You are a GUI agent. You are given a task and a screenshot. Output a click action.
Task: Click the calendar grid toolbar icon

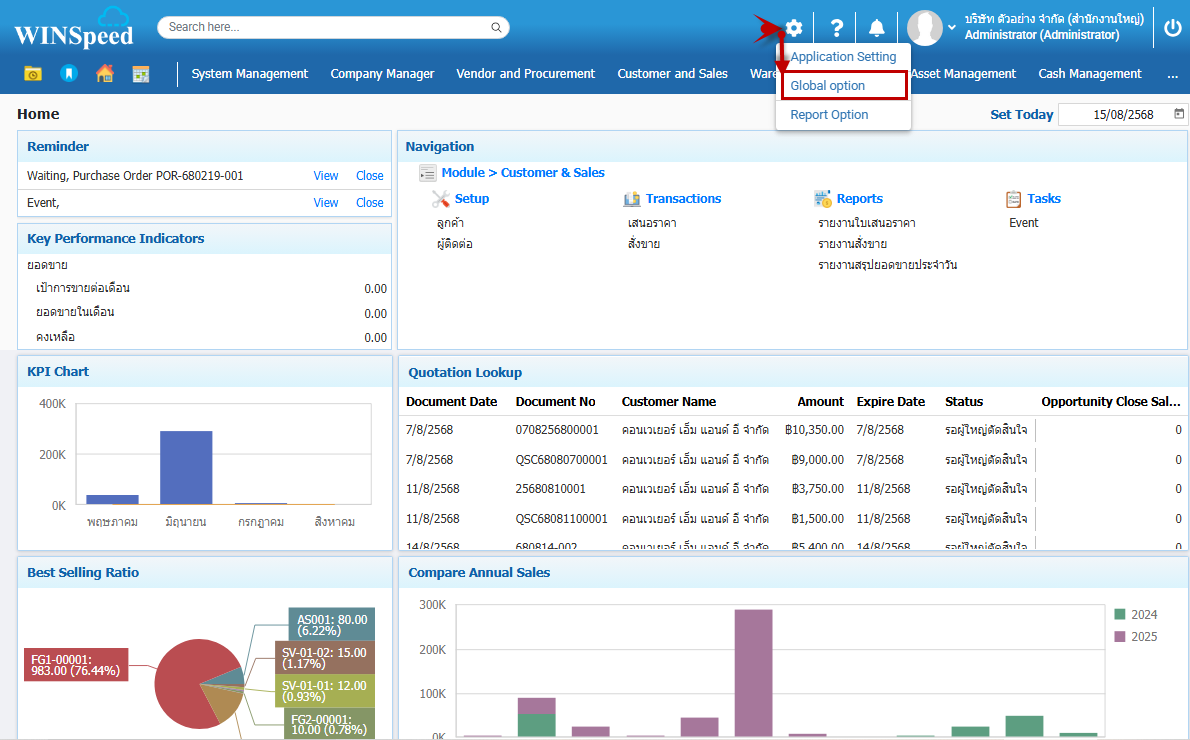tap(140, 74)
